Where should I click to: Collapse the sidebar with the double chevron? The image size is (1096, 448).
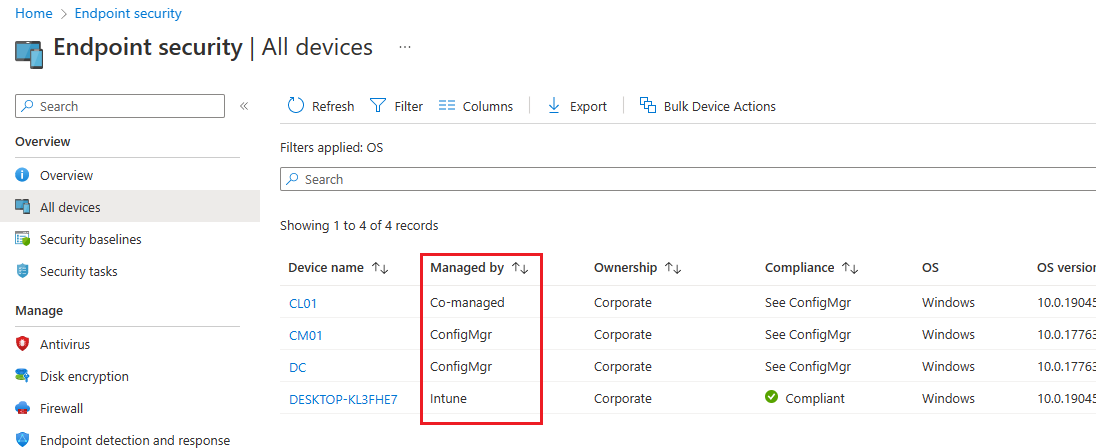pyautogui.click(x=244, y=106)
